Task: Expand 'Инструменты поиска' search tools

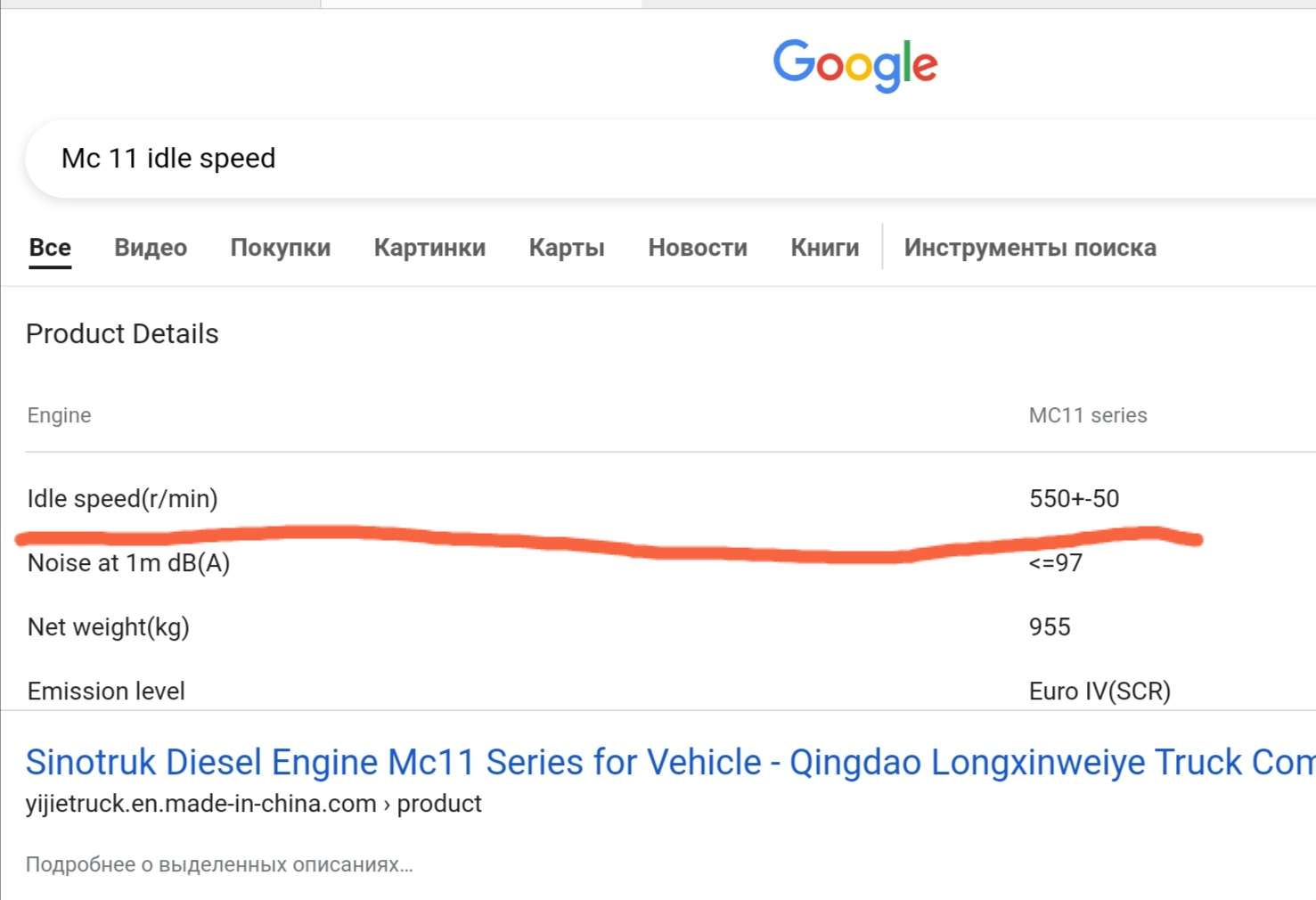Action: click(1030, 248)
